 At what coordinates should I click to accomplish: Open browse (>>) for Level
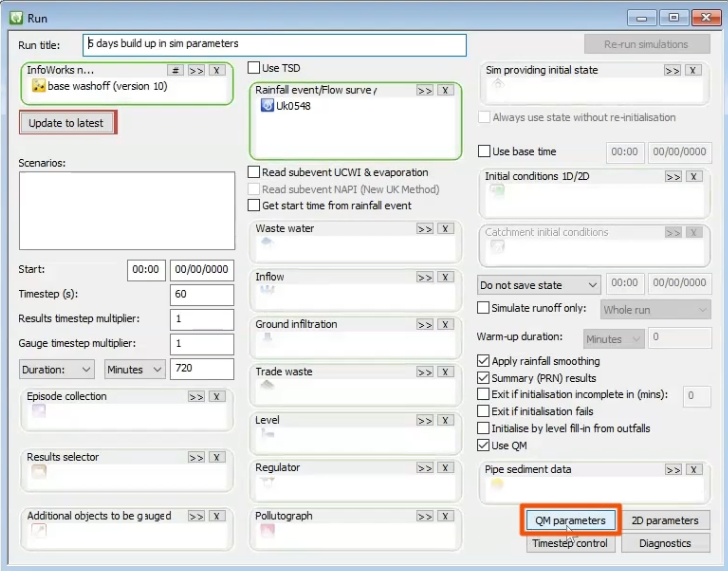pos(424,420)
